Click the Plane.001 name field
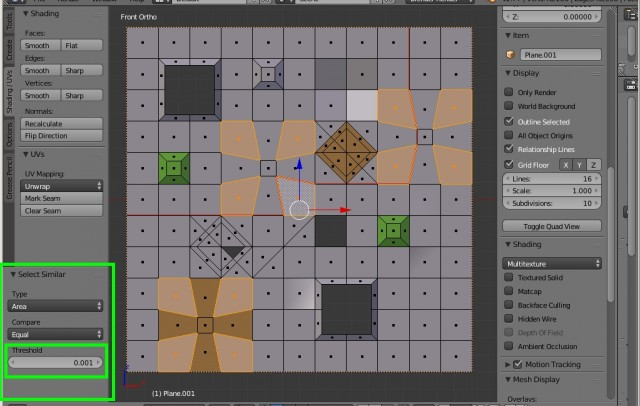Viewport: 640px width, 406px height. pos(560,55)
